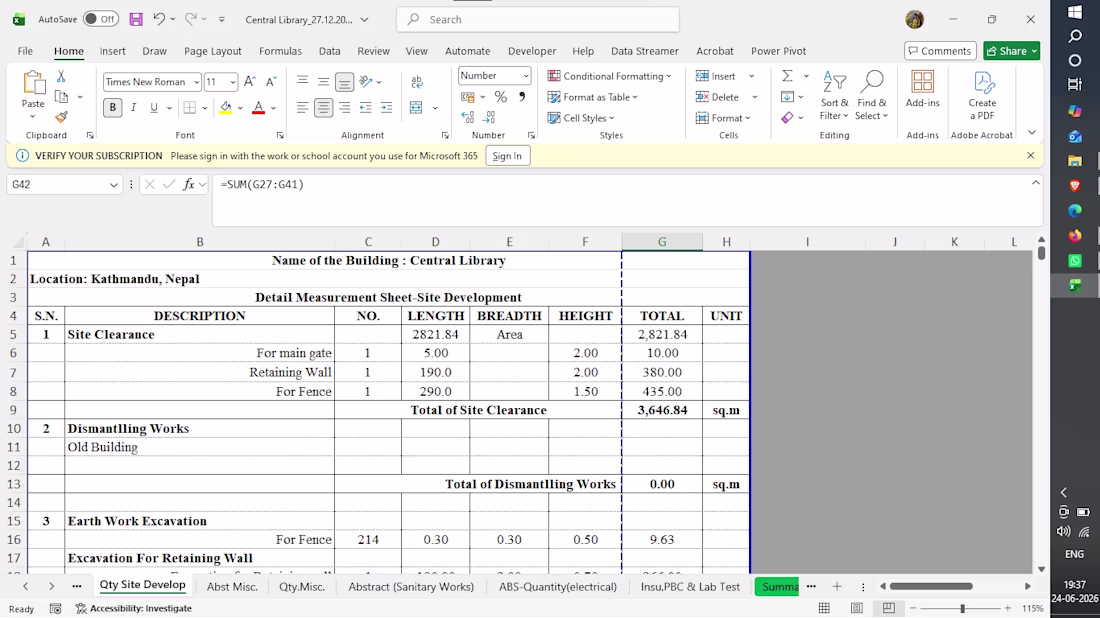
Task: Click Delete cells button
Action: (718, 97)
